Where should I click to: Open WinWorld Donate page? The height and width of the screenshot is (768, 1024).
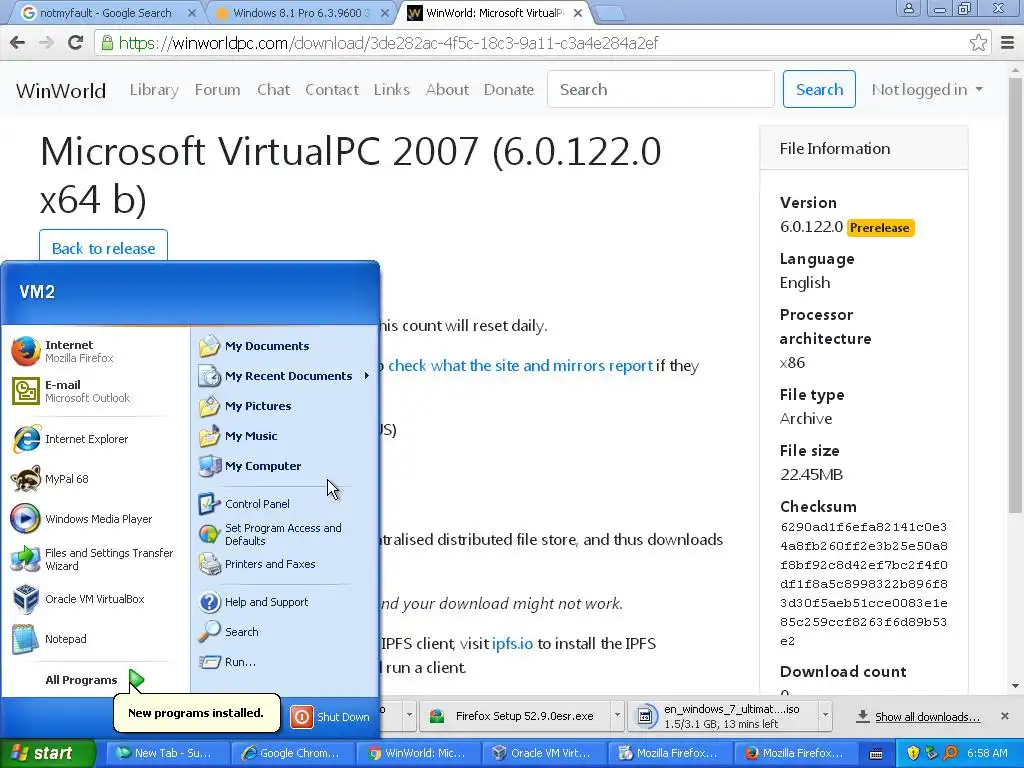[509, 89]
